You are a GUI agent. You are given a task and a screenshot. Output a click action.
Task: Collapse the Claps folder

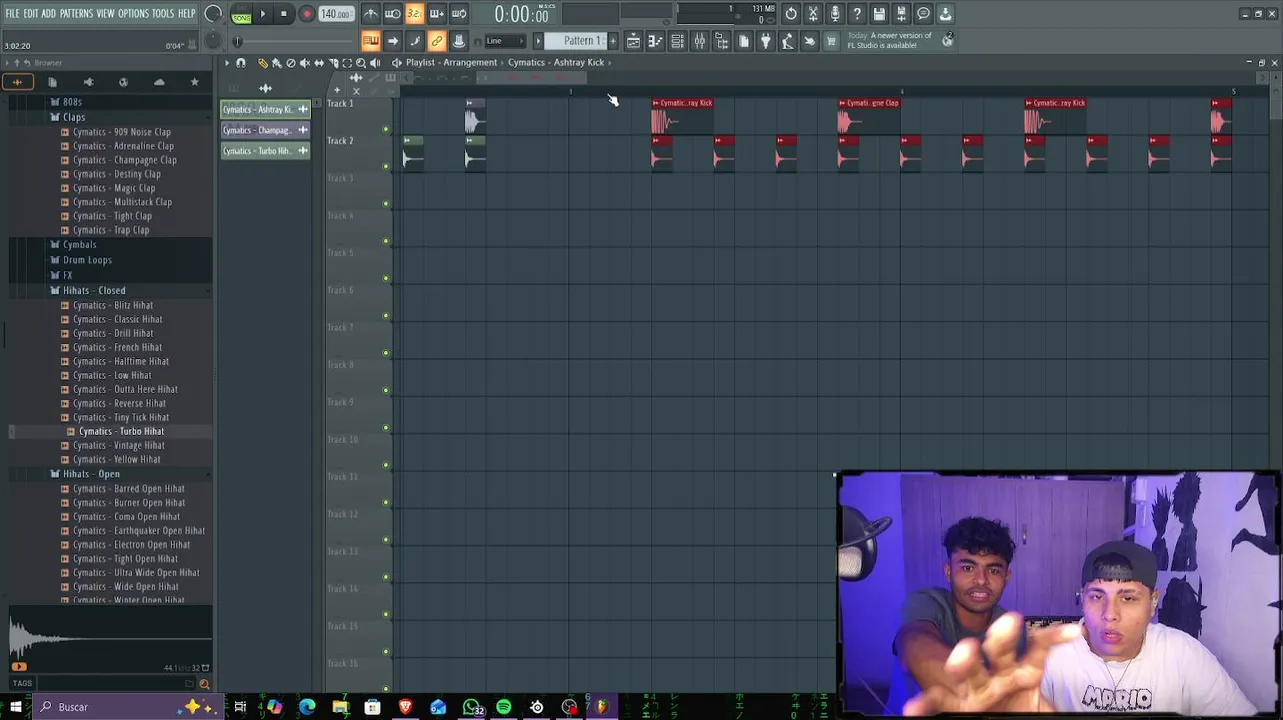click(x=74, y=117)
